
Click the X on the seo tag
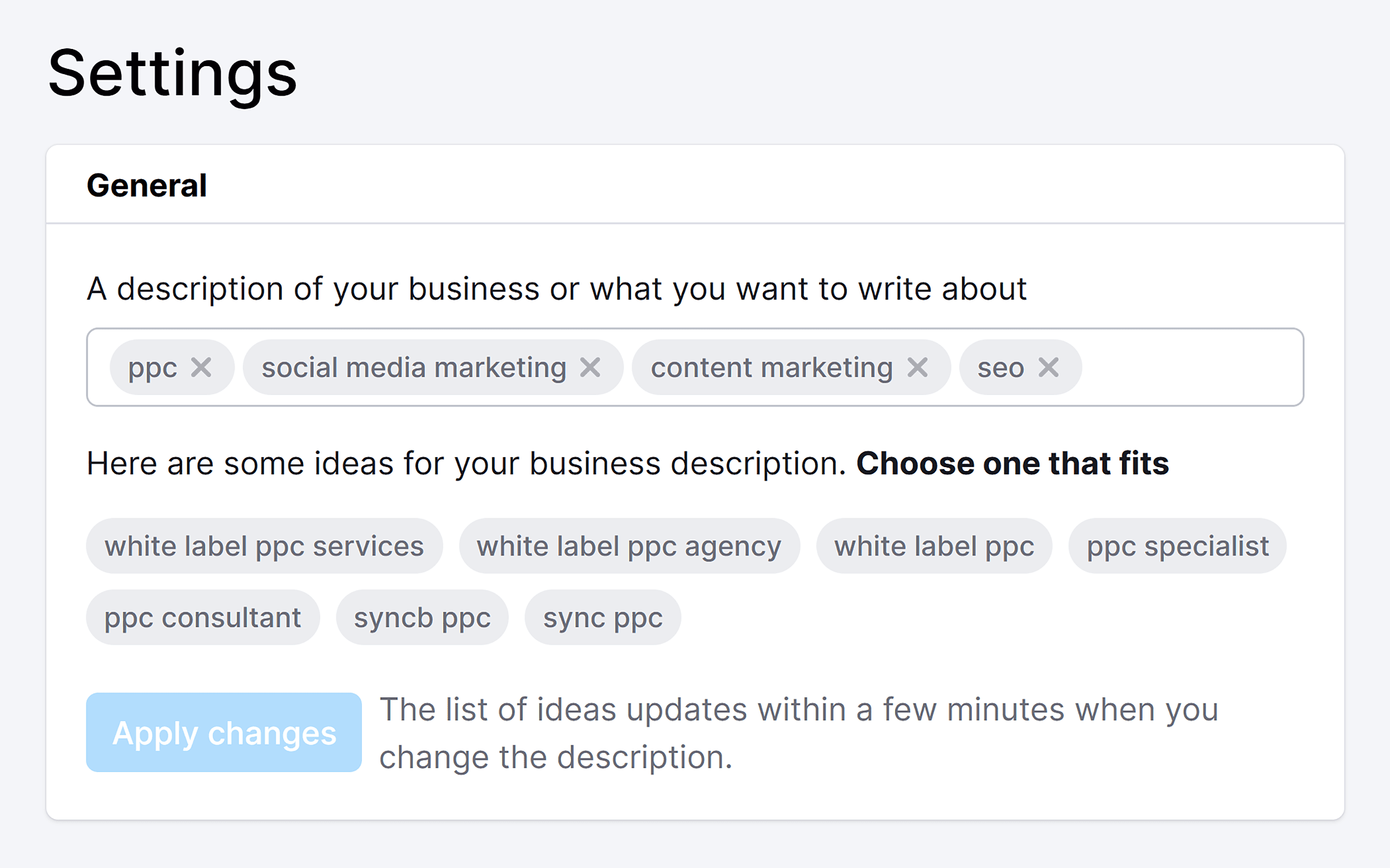[1049, 368]
